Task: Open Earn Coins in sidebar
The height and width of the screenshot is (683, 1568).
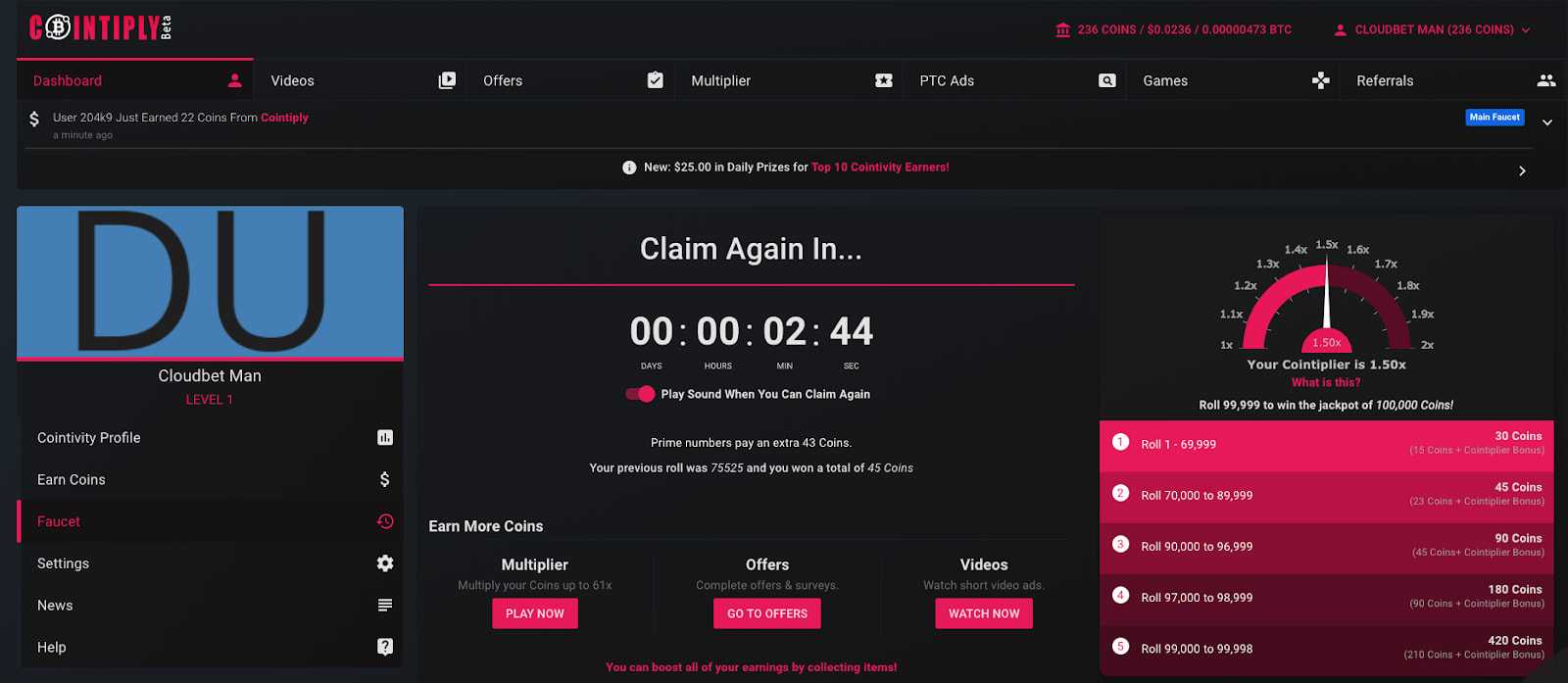Action: tap(210, 480)
